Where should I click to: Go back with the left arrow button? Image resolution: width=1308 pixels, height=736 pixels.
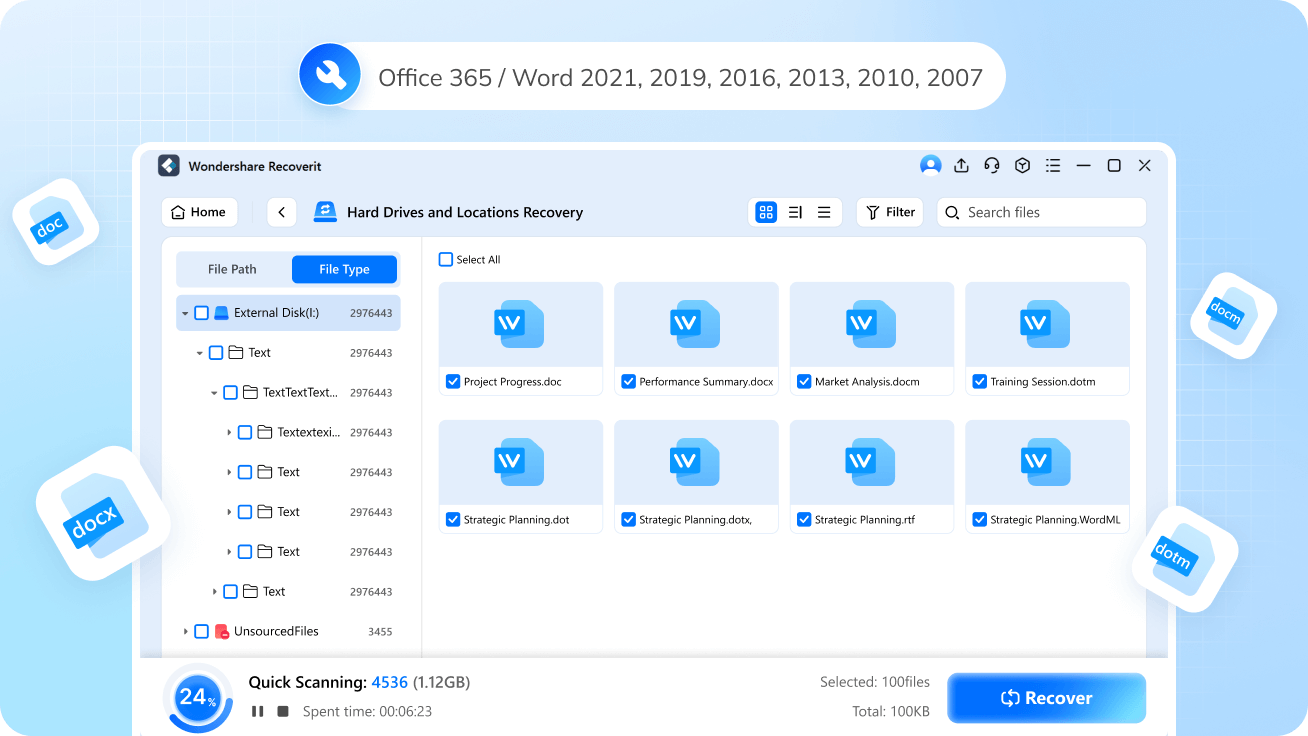(x=282, y=212)
